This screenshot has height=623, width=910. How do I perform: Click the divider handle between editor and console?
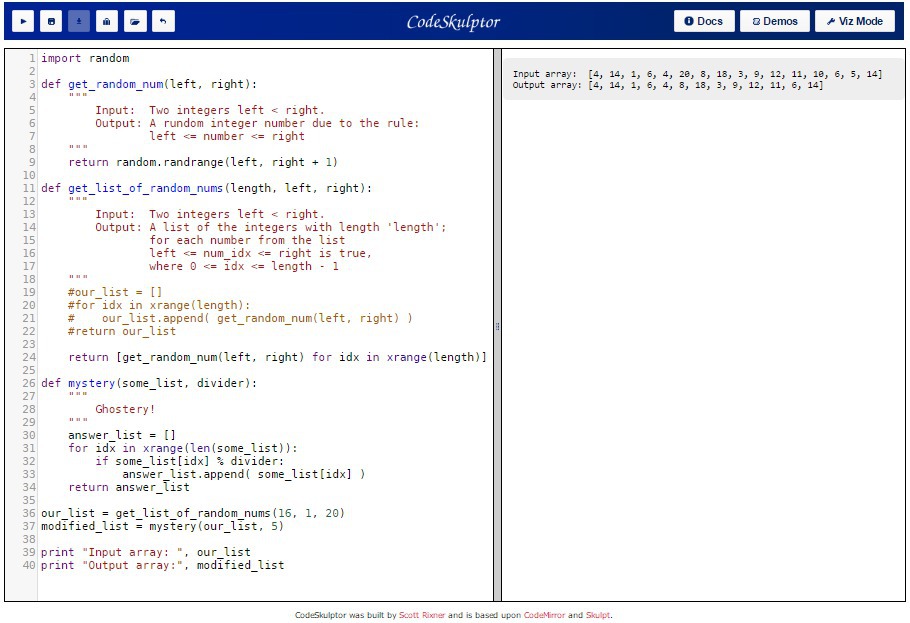tap(497, 326)
